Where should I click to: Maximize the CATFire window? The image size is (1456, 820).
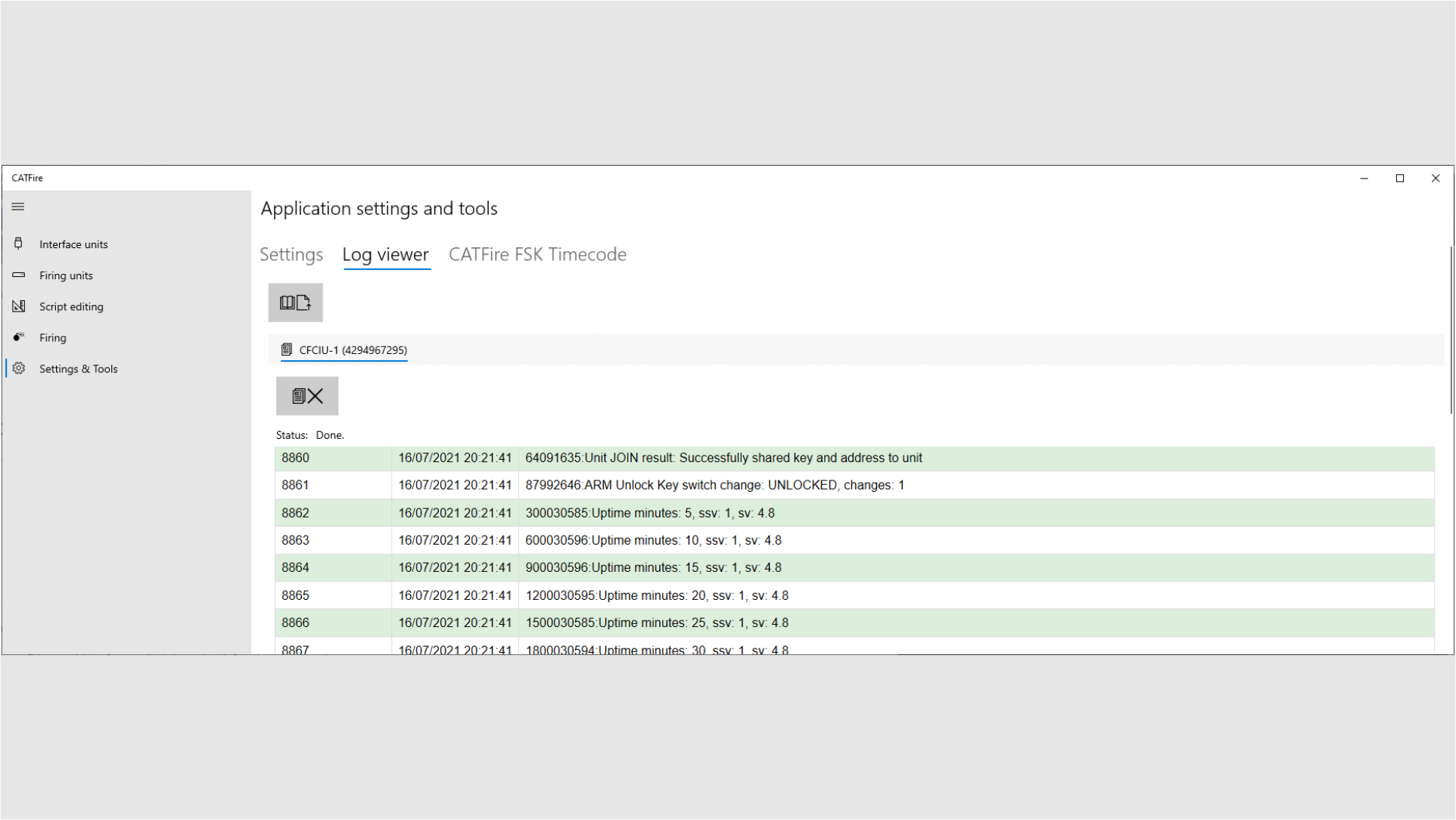[1400, 178]
